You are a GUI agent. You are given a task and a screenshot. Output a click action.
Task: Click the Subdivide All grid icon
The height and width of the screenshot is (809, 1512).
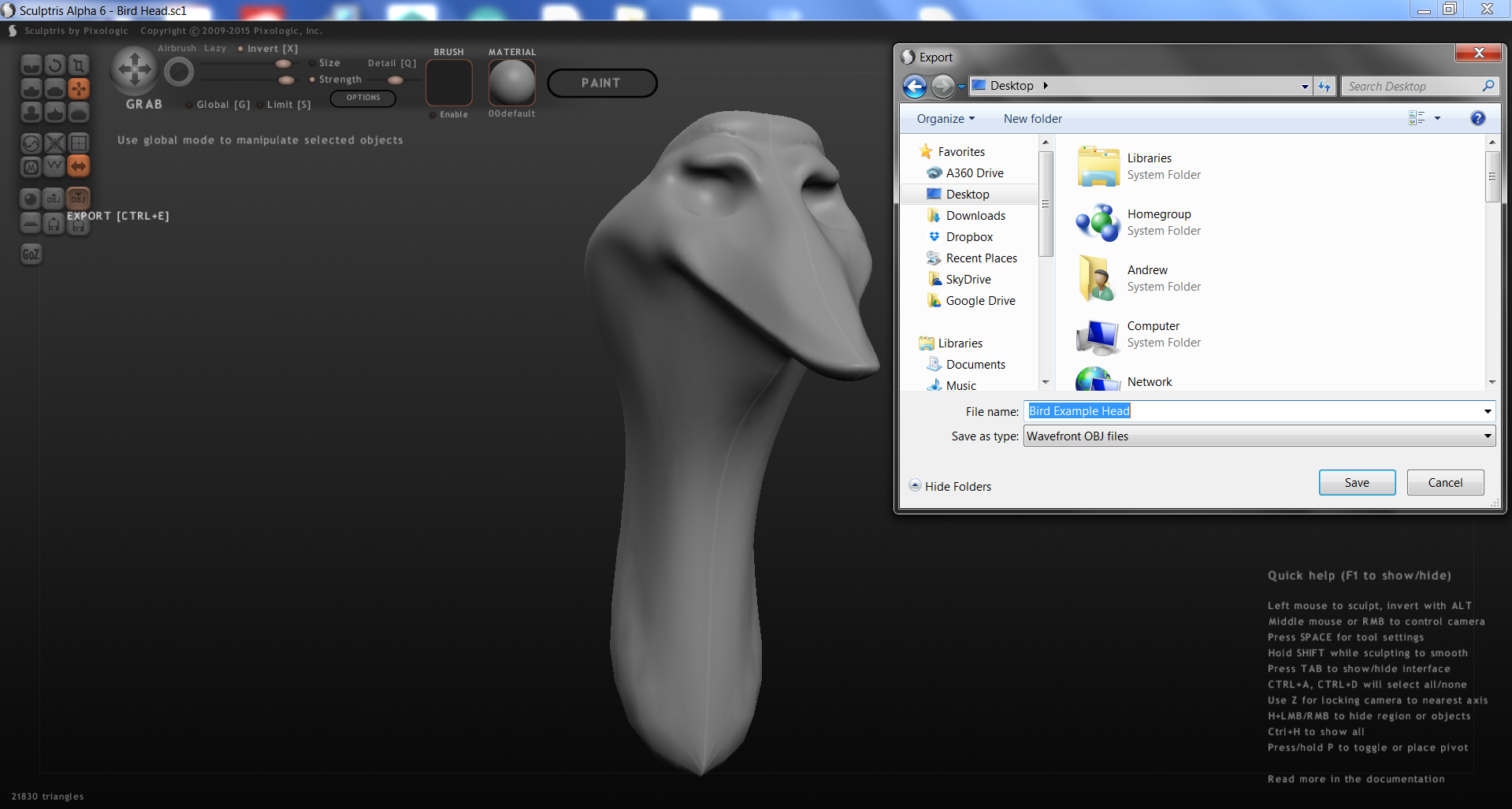tap(79, 143)
